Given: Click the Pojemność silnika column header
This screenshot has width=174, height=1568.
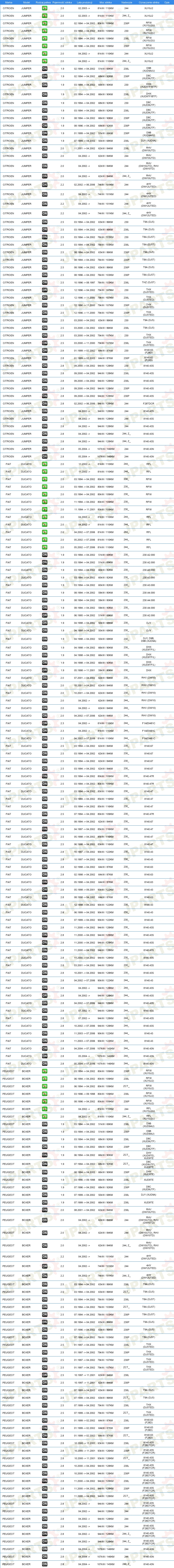Looking at the screenshot, I should pos(62,2).
